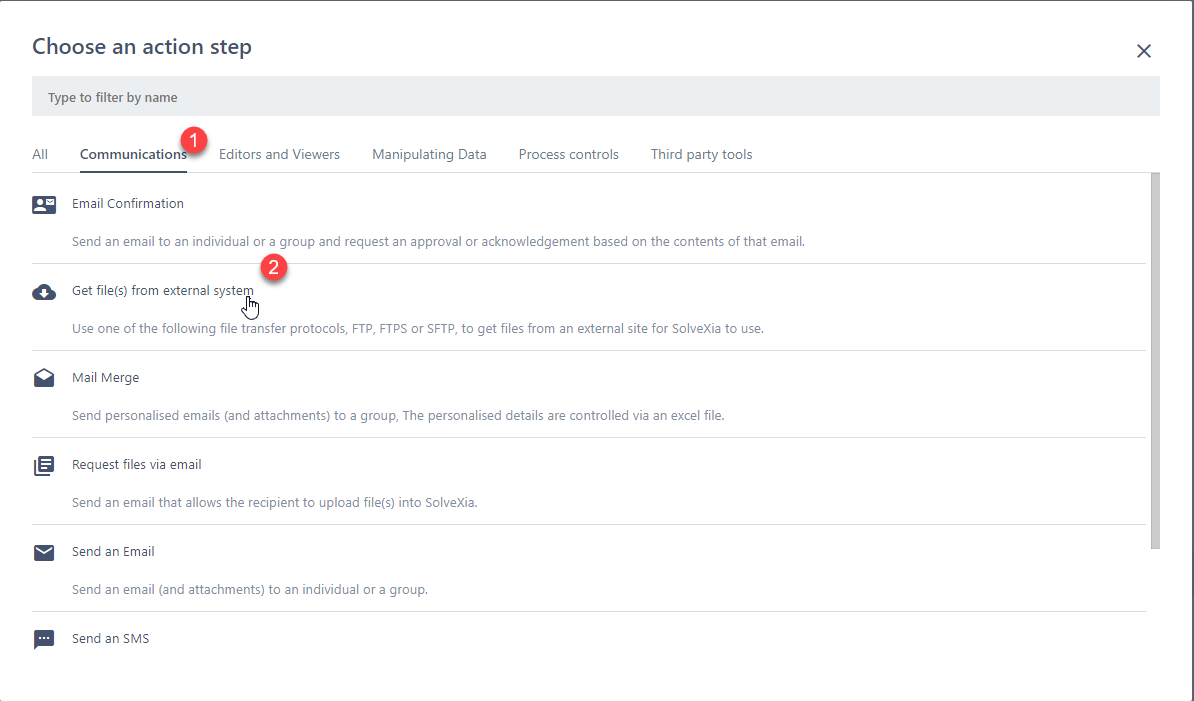Switch to the Manipulating Data tab
This screenshot has width=1194, height=701.
429,155
